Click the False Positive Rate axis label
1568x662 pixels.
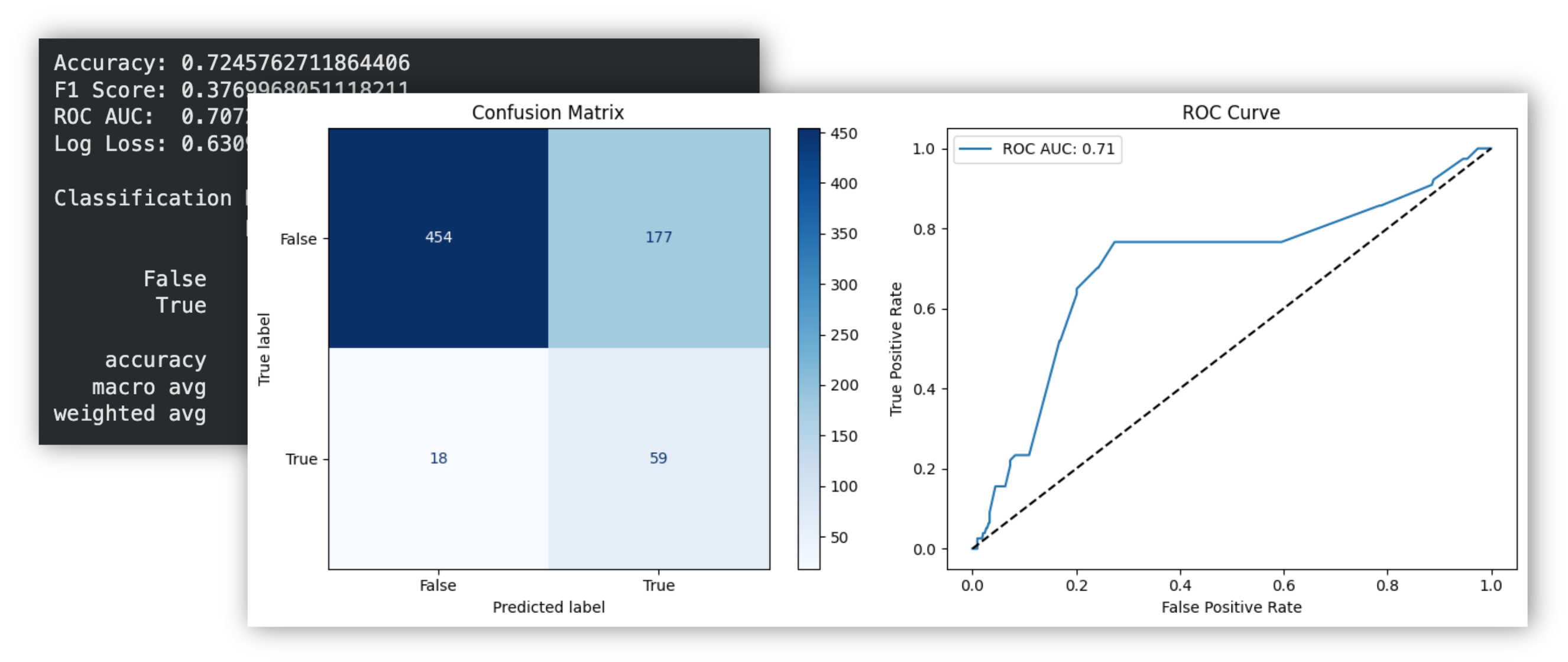(x=1232, y=607)
